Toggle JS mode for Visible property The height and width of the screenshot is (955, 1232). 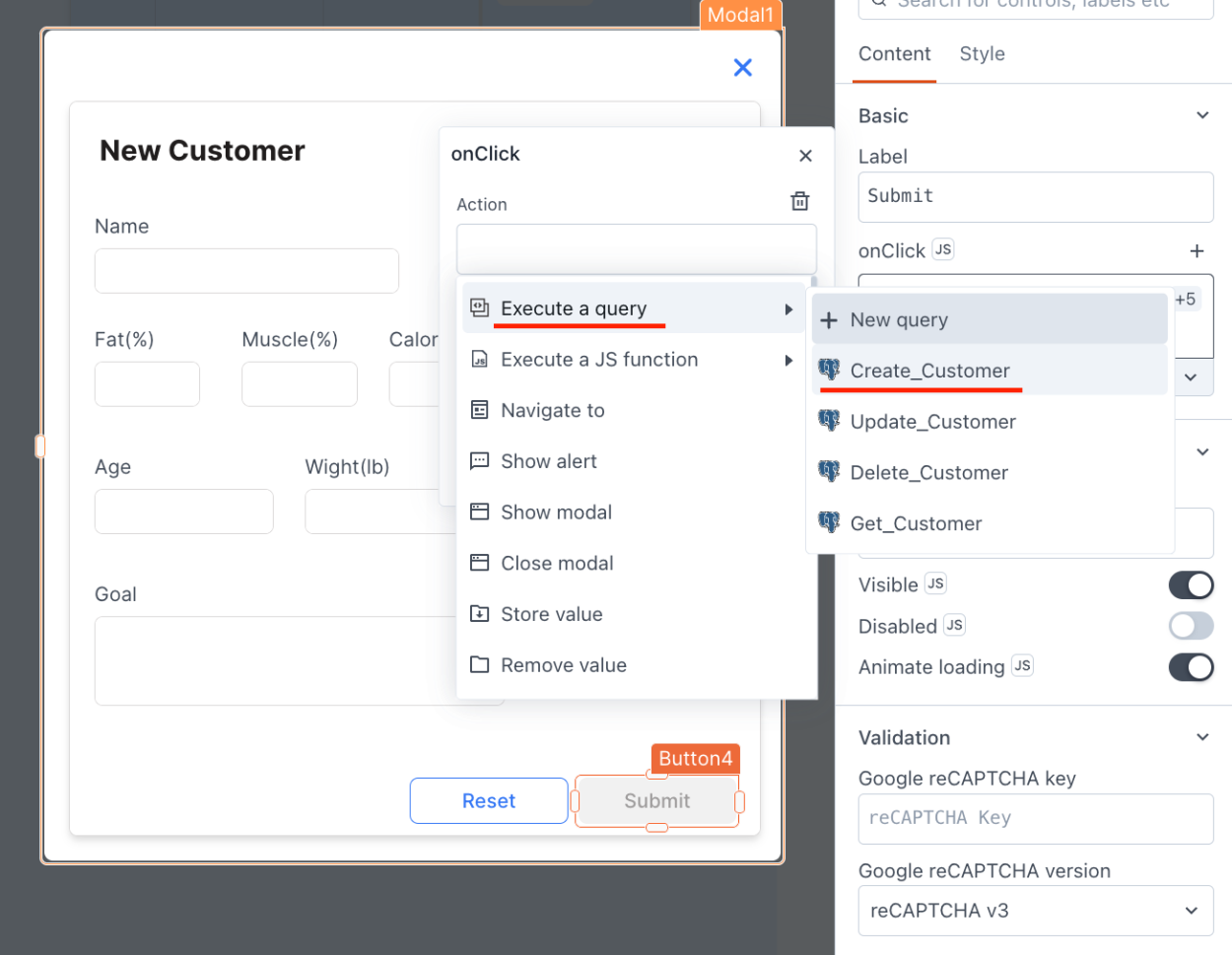click(935, 583)
